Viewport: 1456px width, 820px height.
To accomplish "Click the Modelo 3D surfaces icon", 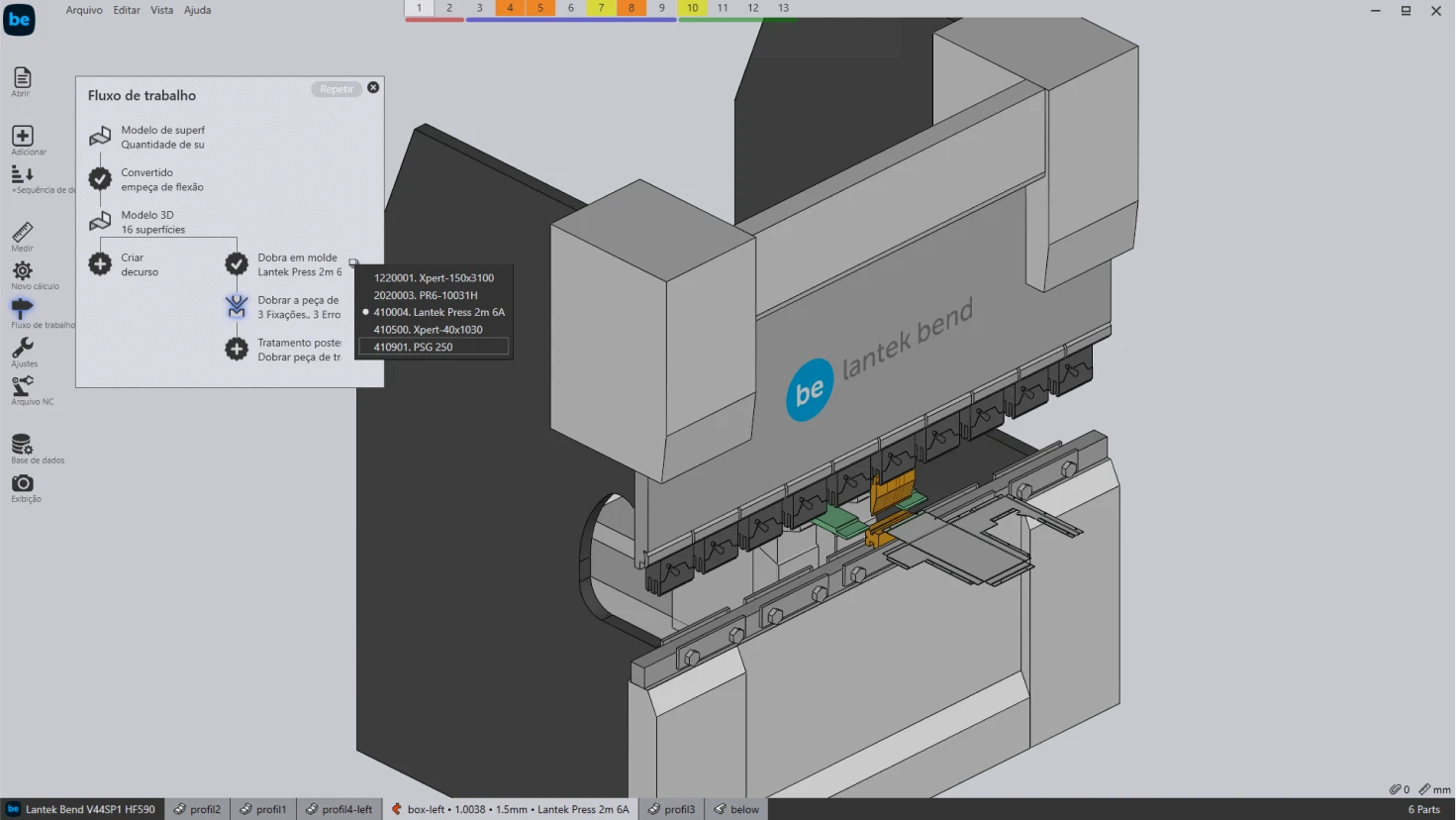I will [x=100, y=222].
